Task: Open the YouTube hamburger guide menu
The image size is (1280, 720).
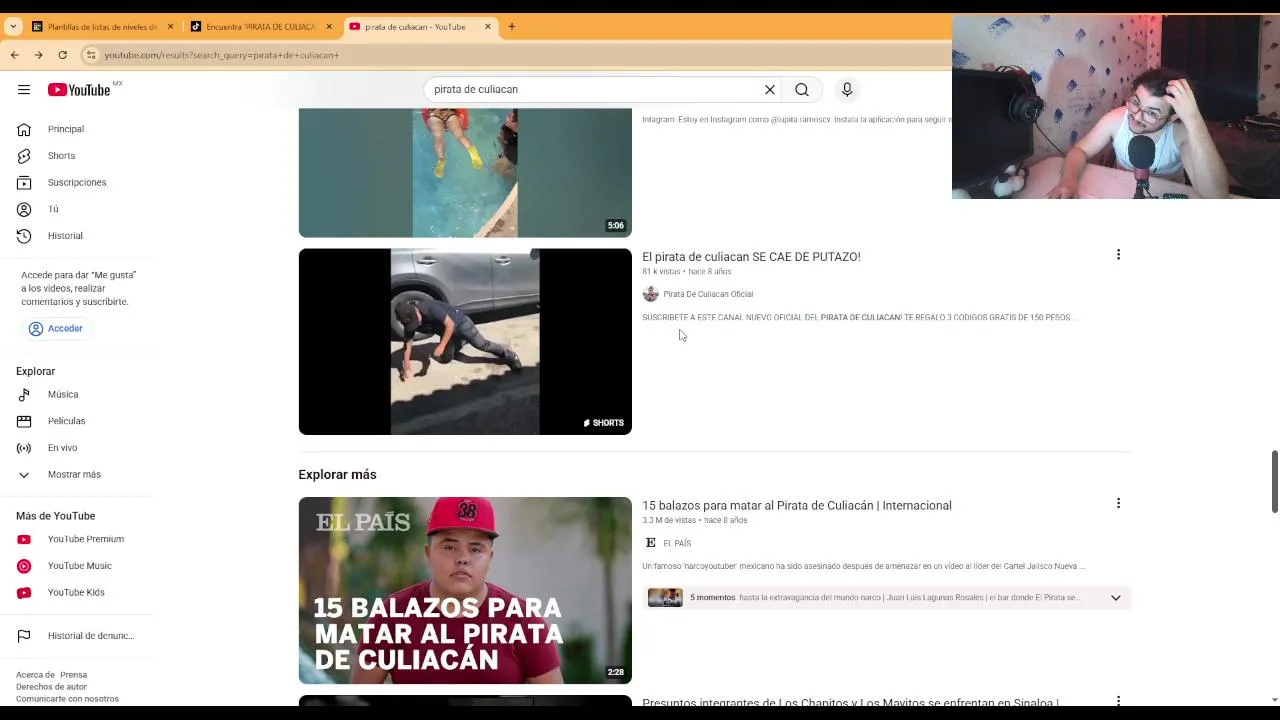Action: pyautogui.click(x=24, y=90)
